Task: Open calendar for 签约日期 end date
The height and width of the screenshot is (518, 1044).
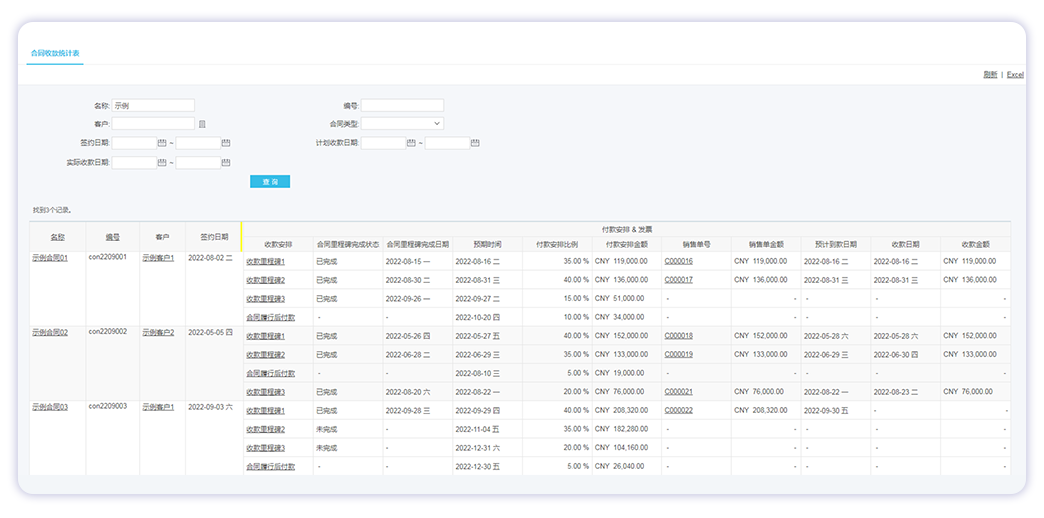Action: click(x=226, y=143)
